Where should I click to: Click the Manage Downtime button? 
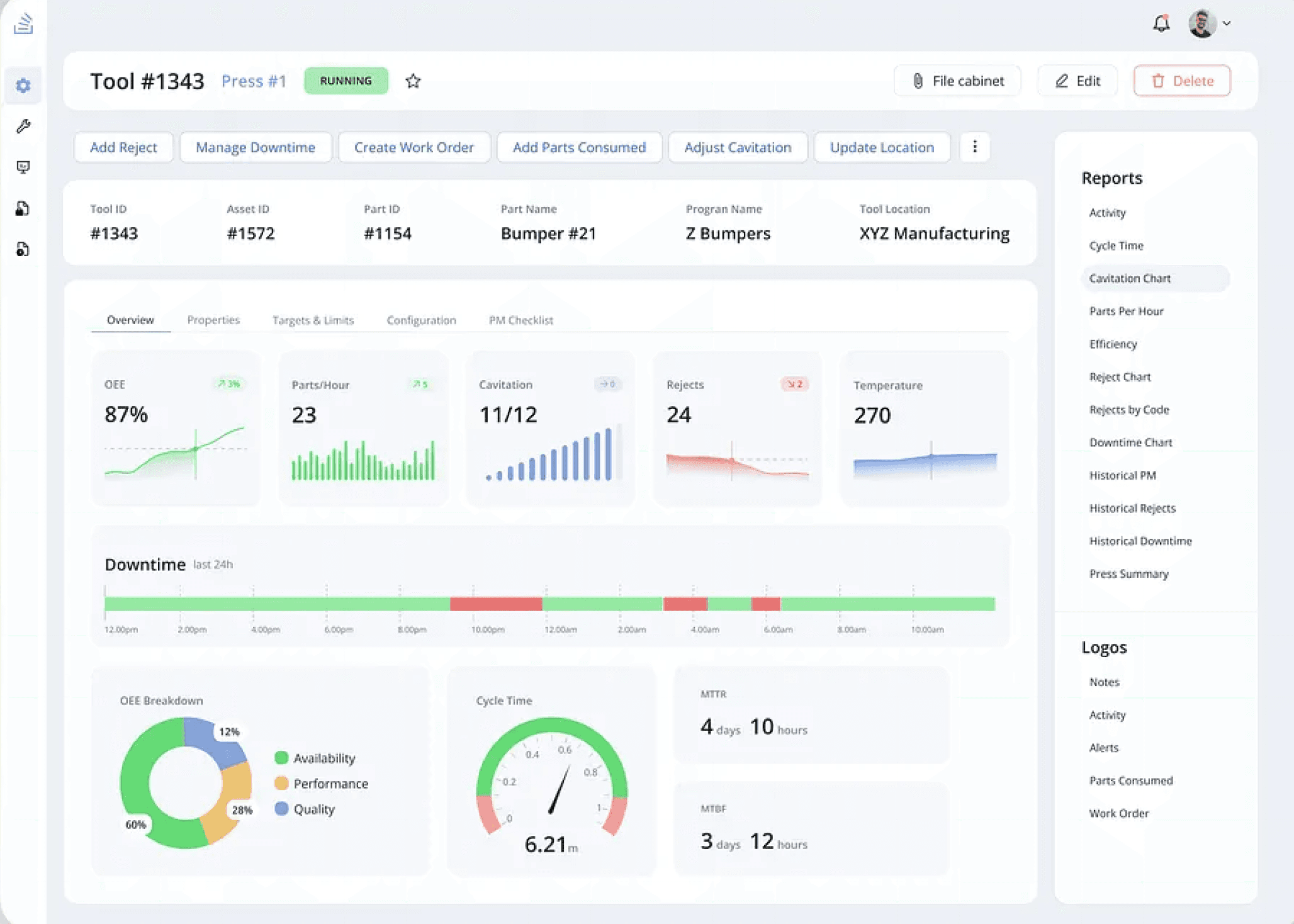click(255, 147)
